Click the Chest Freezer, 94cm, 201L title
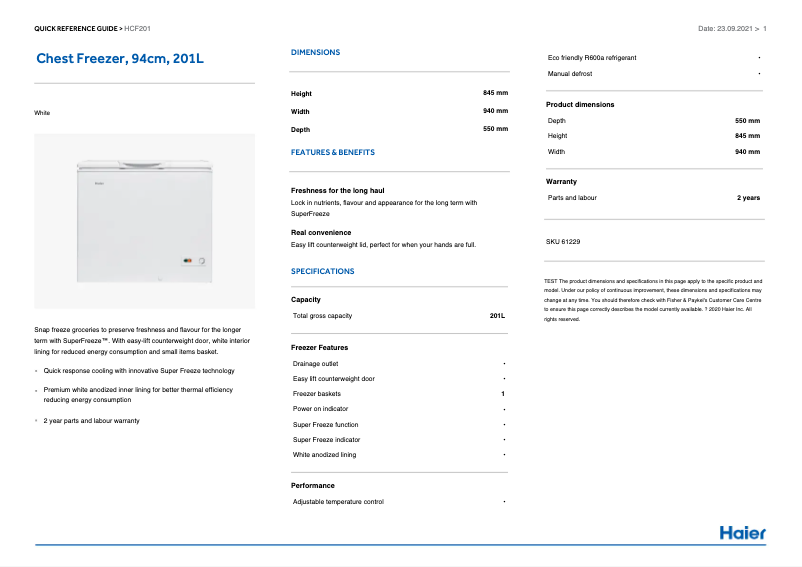802x567 pixels. pyautogui.click(x=120, y=59)
